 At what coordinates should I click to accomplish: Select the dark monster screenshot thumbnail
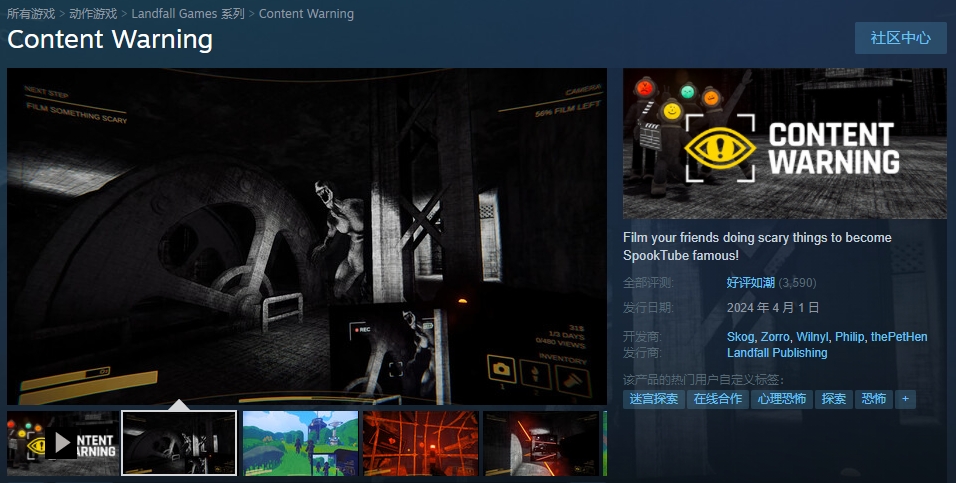point(179,443)
